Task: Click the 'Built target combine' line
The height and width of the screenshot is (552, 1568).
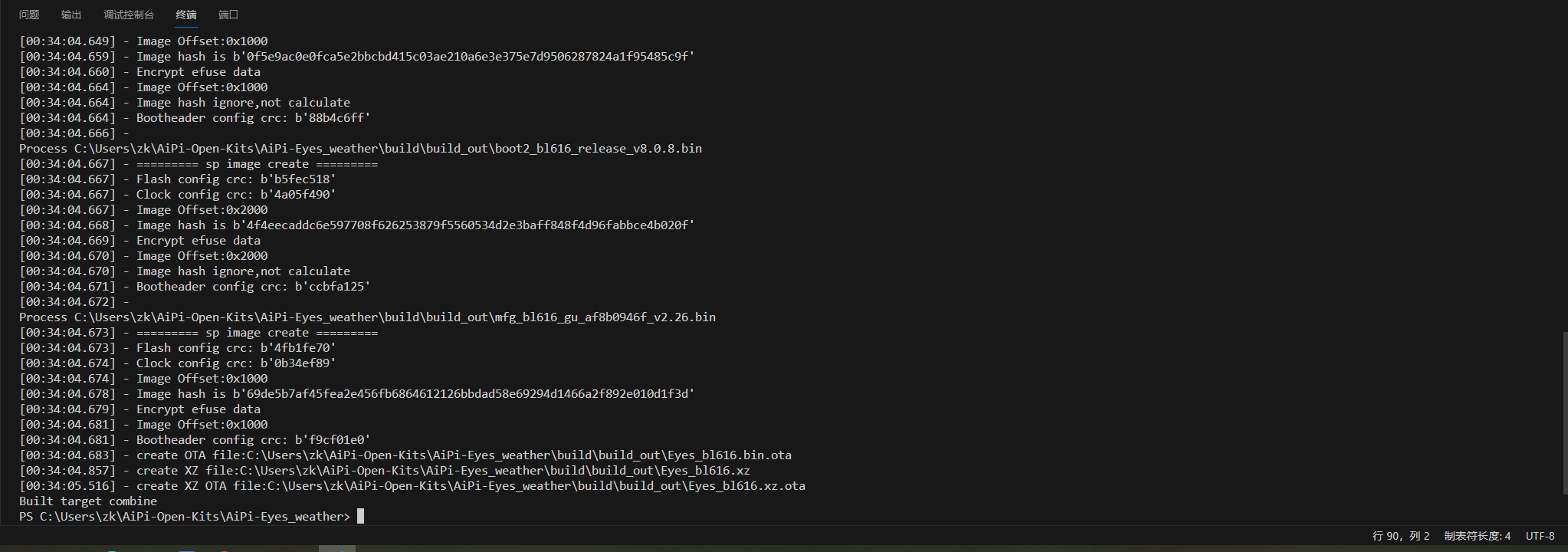Action: point(88,501)
